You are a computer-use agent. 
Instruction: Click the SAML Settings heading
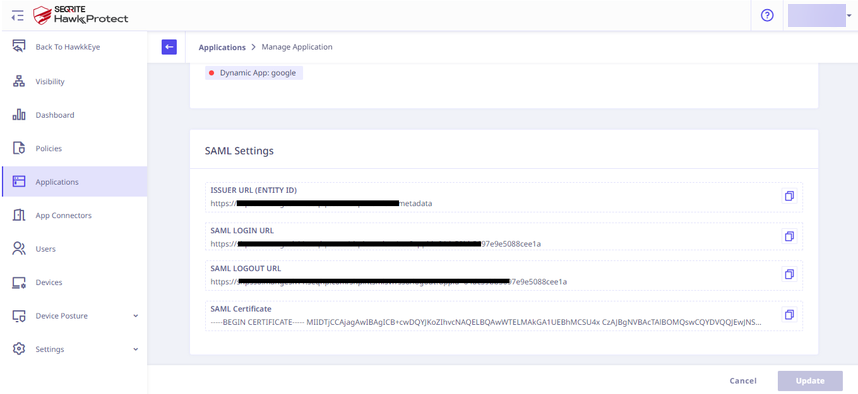click(x=239, y=151)
